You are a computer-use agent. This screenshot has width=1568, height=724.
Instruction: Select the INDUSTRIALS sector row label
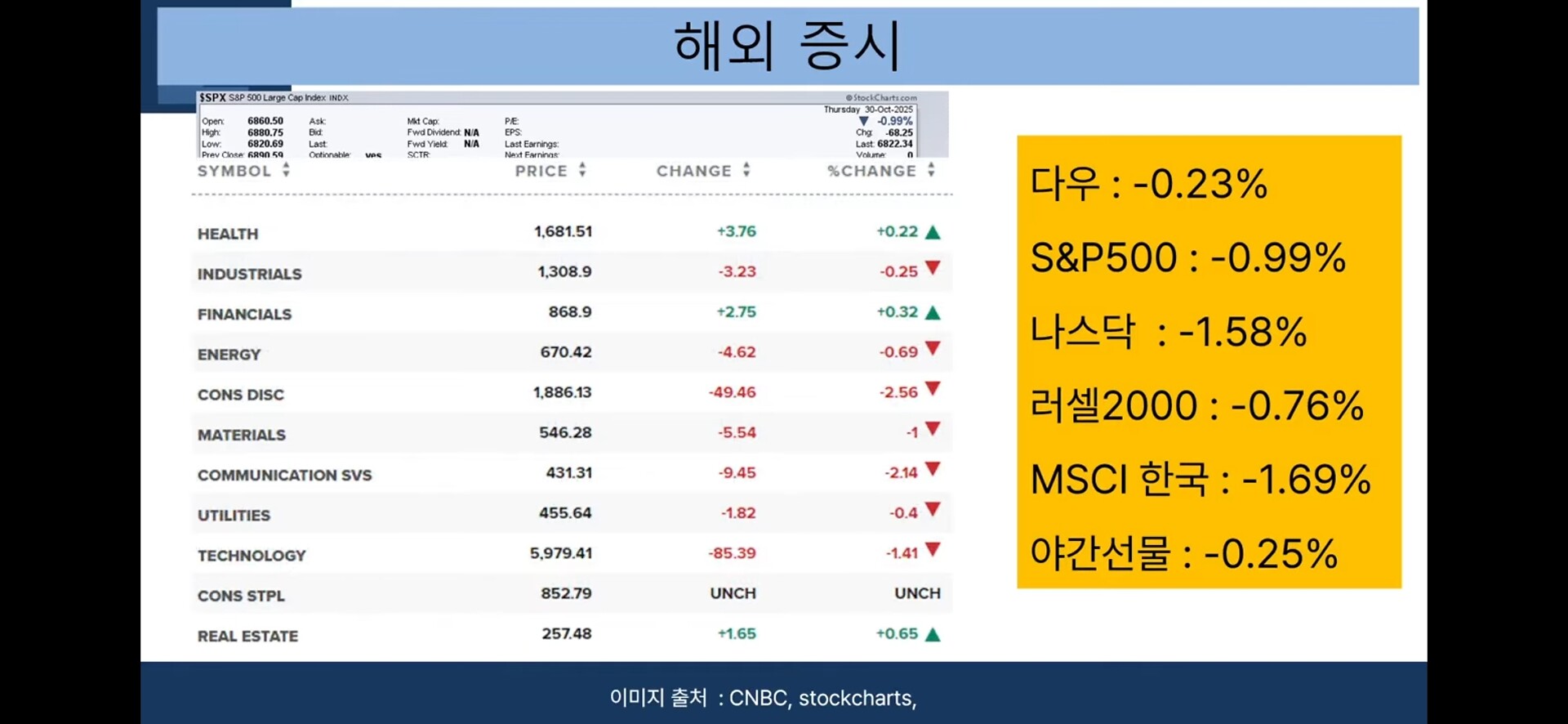pyautogui.click(x=249, y=274)
